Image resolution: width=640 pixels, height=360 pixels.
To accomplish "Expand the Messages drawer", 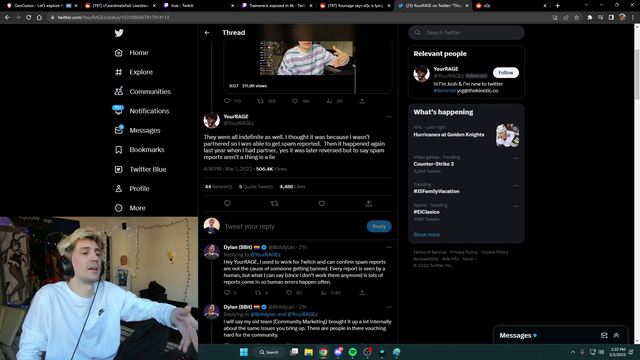I will [616, 336].
